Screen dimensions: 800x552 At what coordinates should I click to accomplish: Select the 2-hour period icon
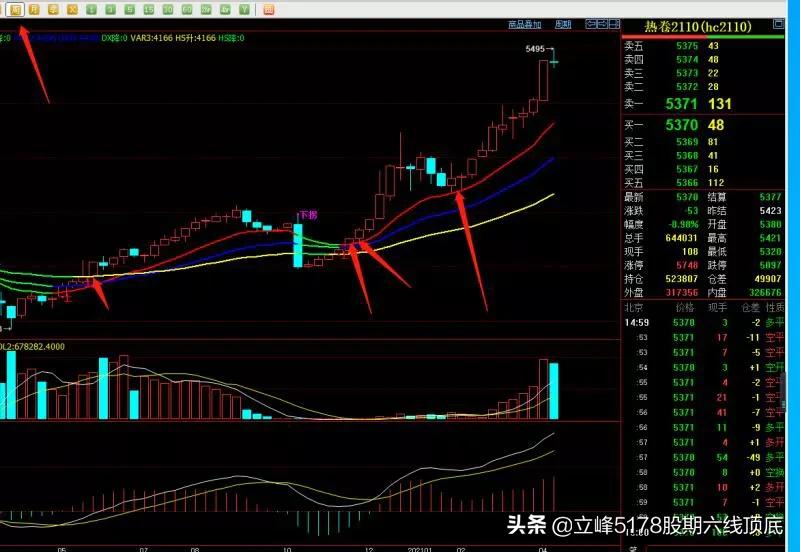pyautogui.click(x=206, y=9)
